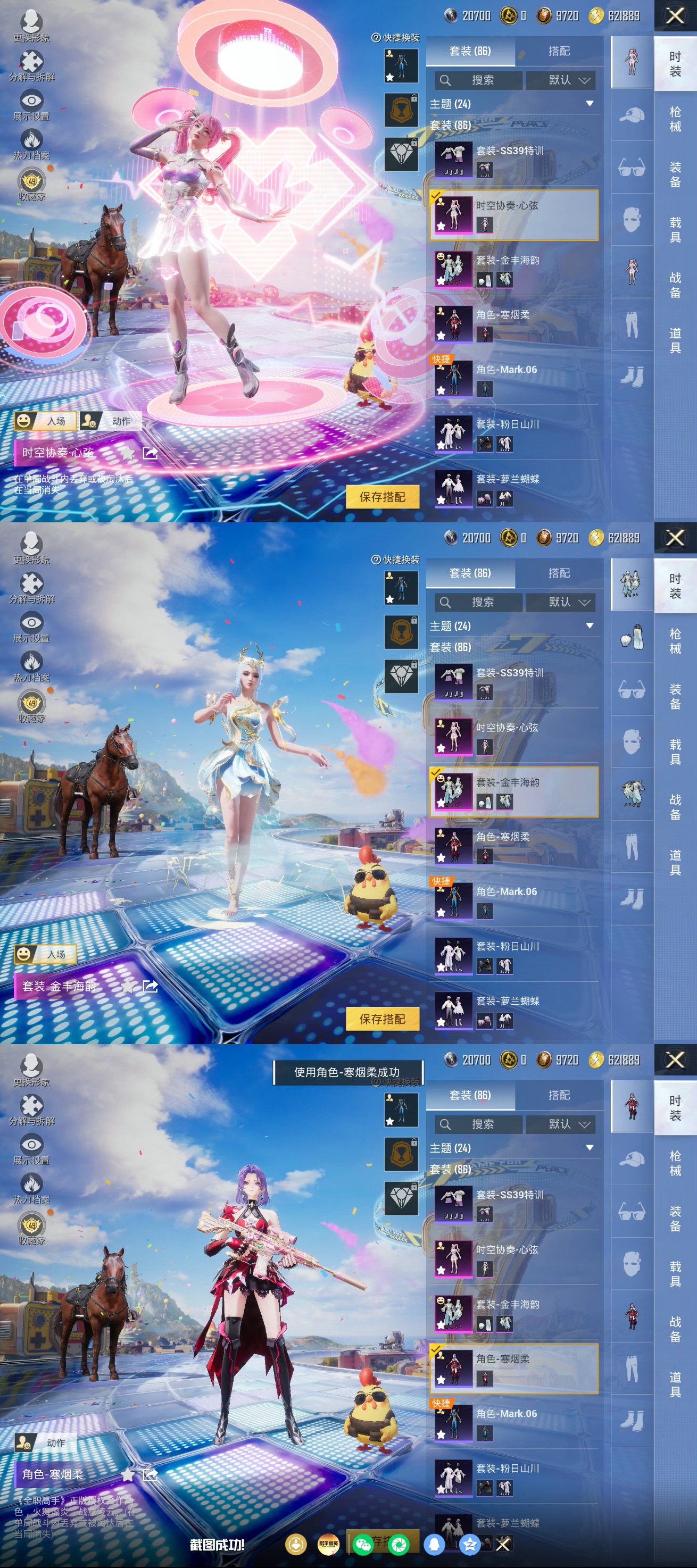Click the 快捷换装 help icon in the top screenshot
The height and width of the screenshot is (1568, 697).
(x=376, y=38)
